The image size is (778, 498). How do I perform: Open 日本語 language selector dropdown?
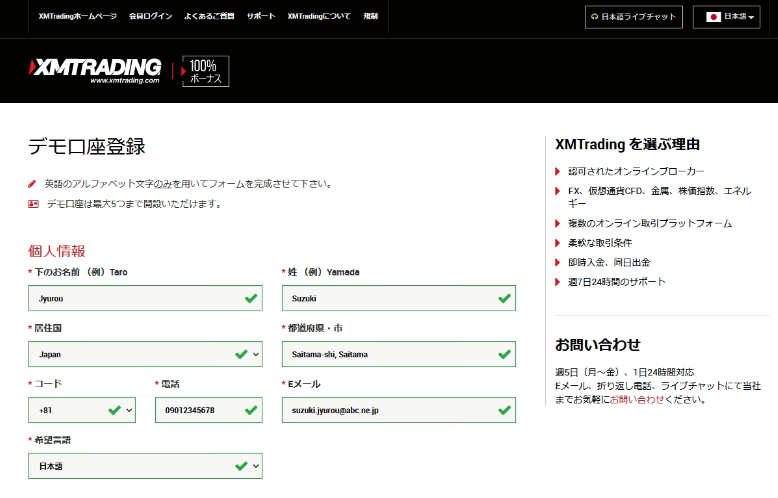(726, 17)
